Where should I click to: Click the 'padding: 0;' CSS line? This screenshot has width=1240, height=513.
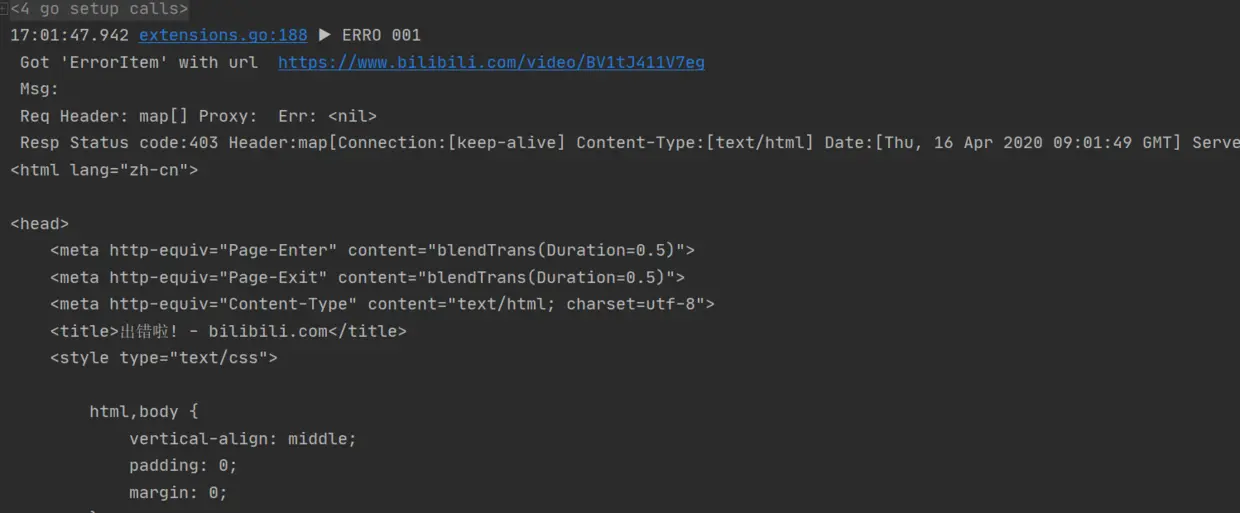click(x=183, y=465)
